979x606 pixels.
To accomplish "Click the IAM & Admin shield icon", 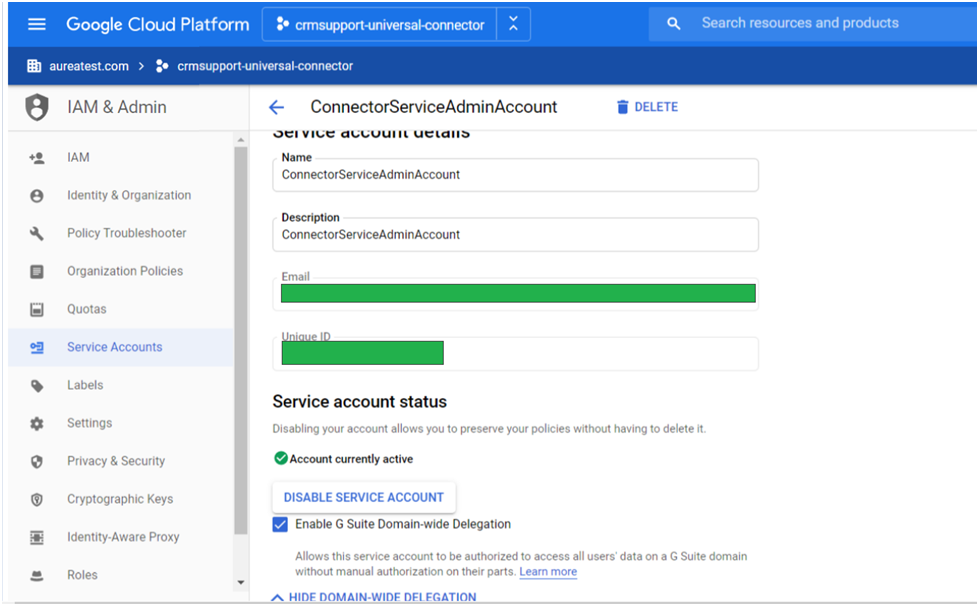I will coord(37,107).
